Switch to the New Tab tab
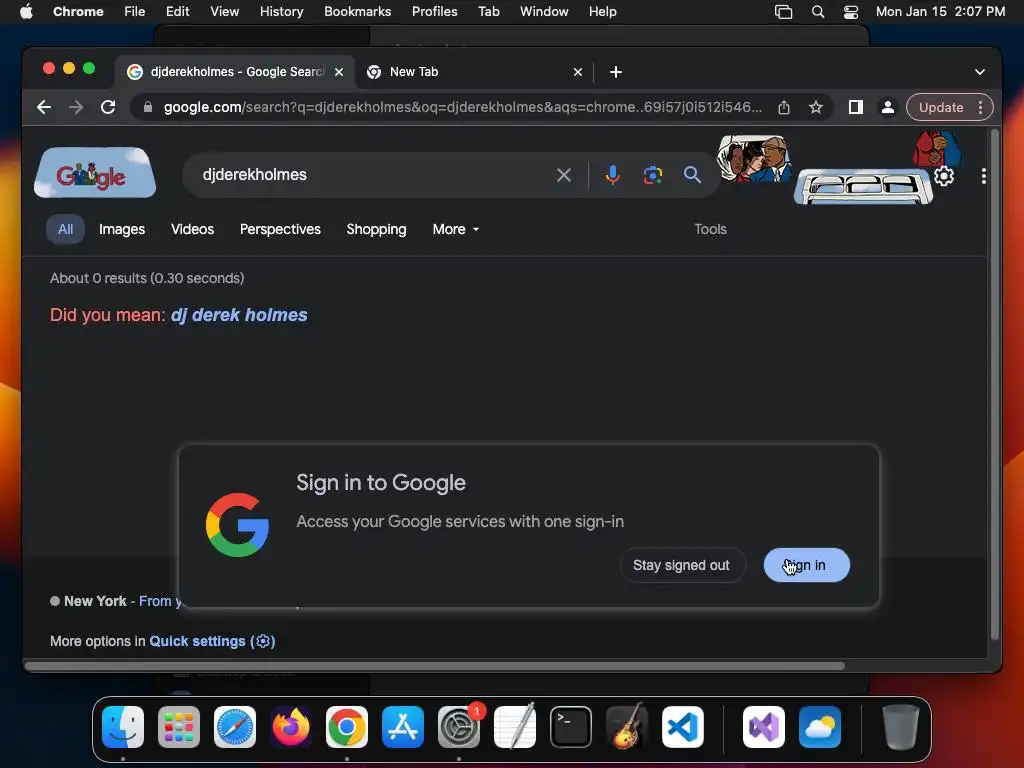1024x768 pixels. click(475, 72)
